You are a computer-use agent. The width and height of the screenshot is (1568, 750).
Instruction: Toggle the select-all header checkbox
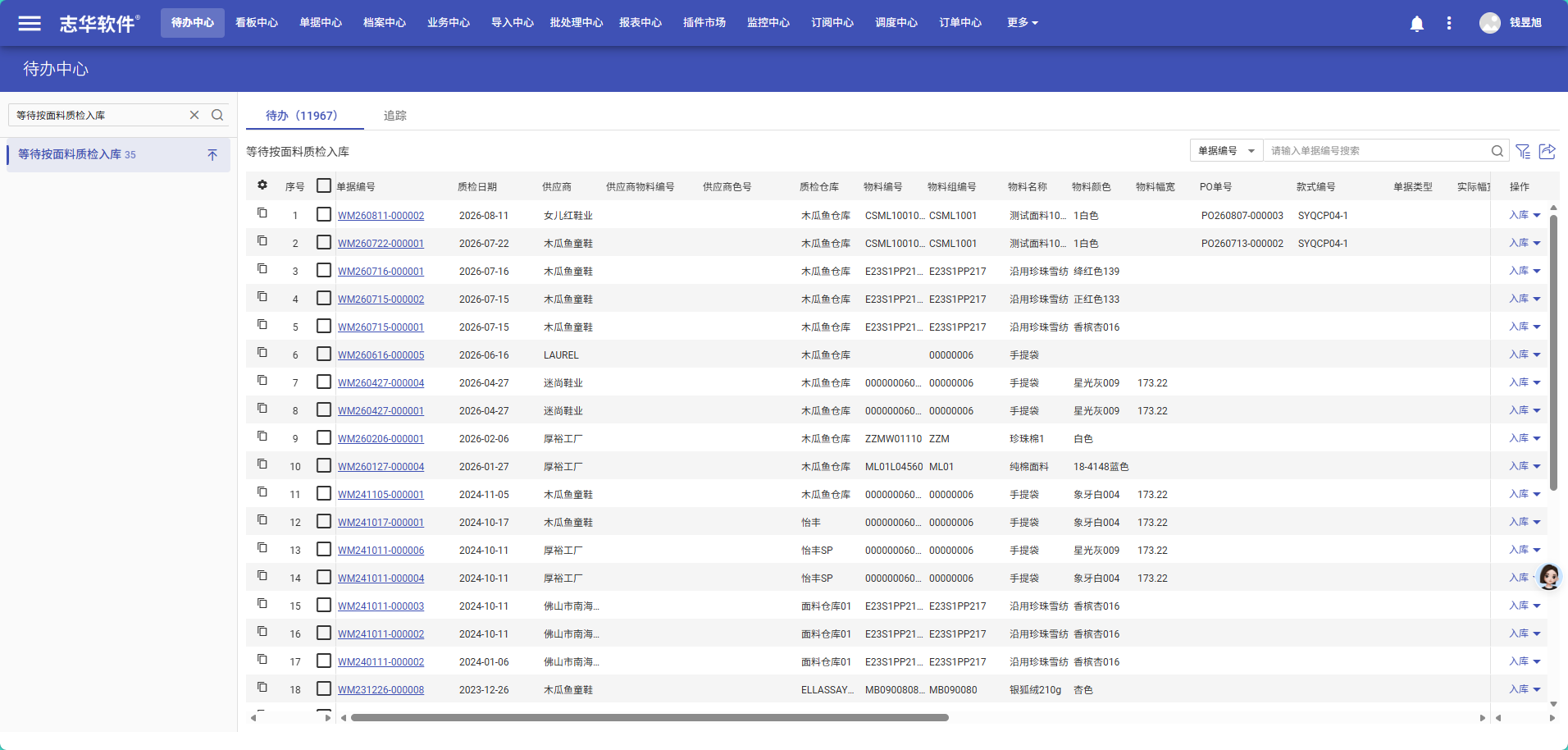pyautogui.click(x=324, y=185)
